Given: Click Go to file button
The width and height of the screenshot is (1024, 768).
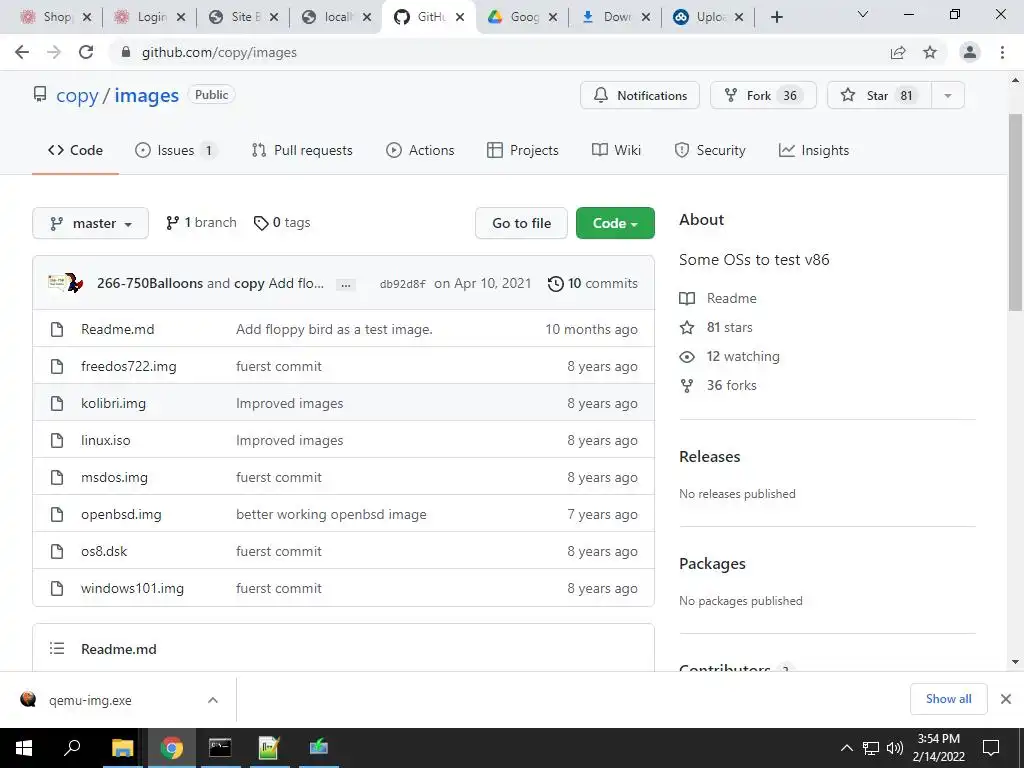Looking at the screenshot, I should point(521,223).
